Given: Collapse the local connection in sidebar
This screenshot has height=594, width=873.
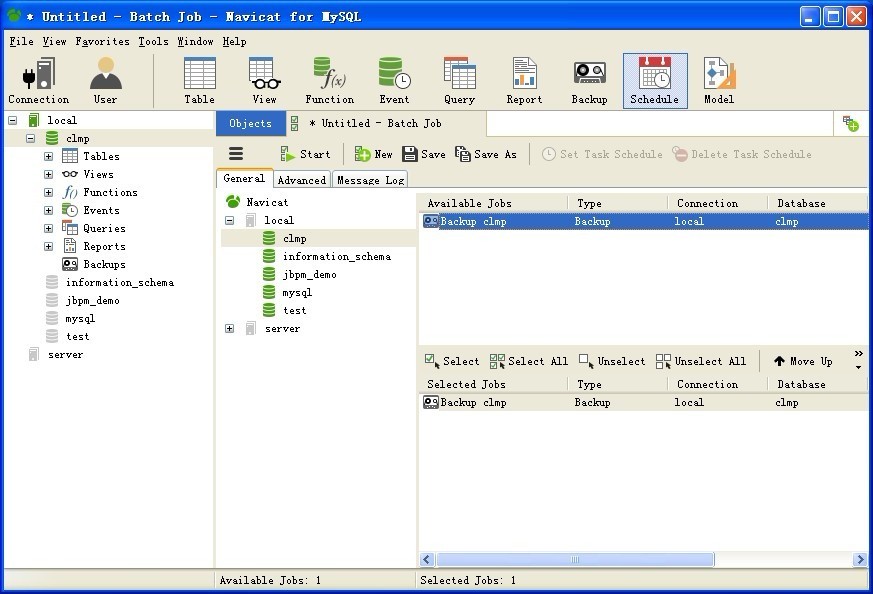Looking at the screenshot, I should 13,120.
